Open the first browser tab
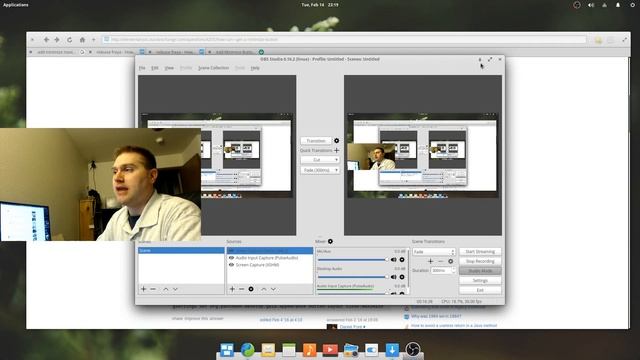The image size is (640, 360). (x=56, y=52)
